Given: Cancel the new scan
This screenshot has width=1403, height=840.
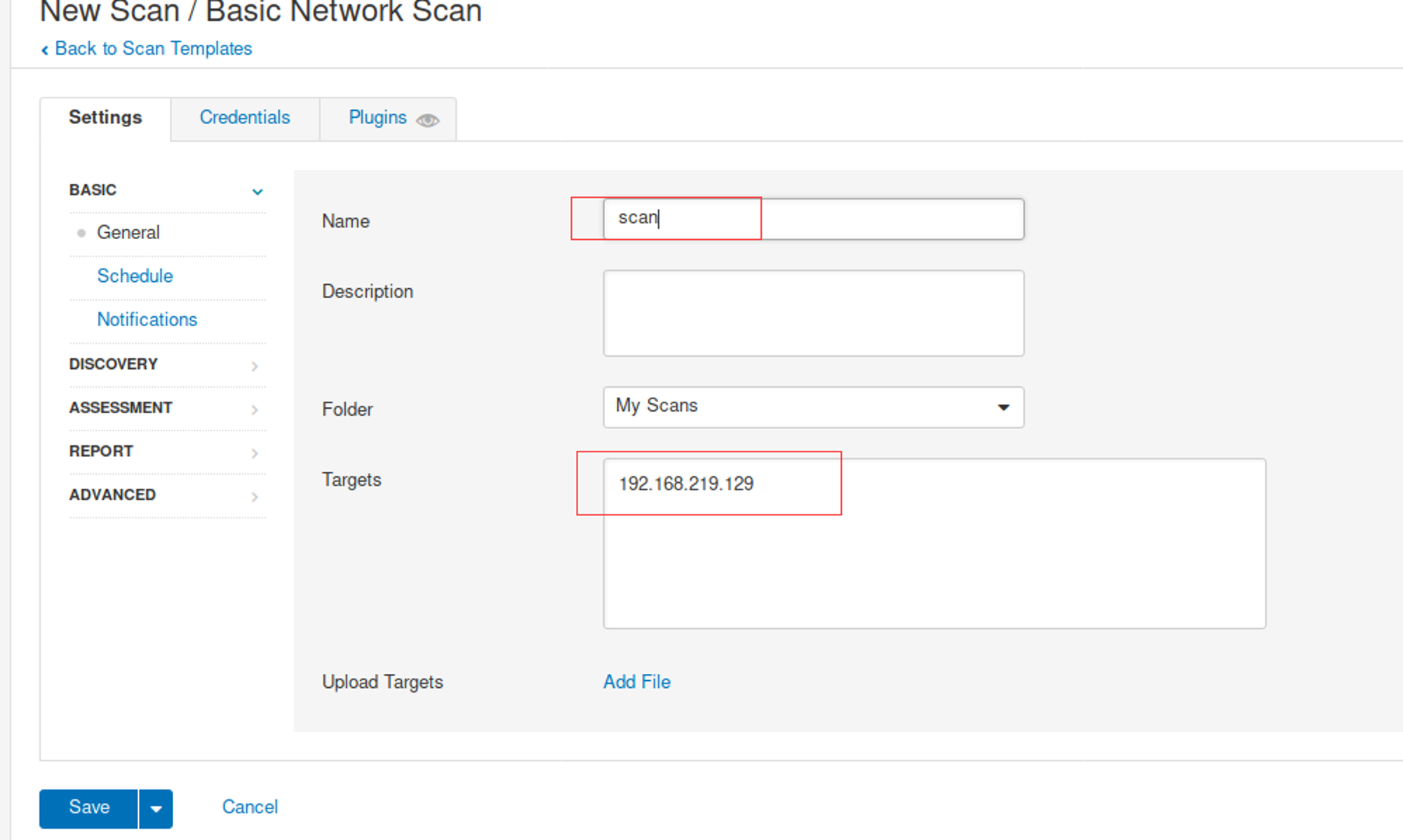Looking at the screenshot, I should (250, 807).
